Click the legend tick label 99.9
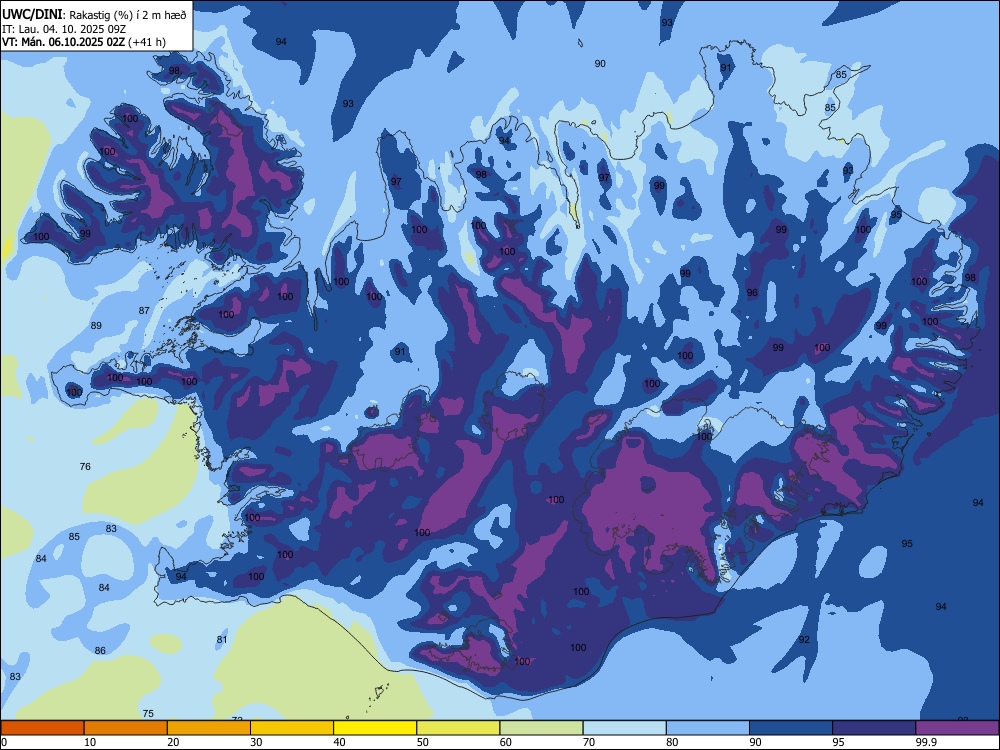 click(926, 742)
